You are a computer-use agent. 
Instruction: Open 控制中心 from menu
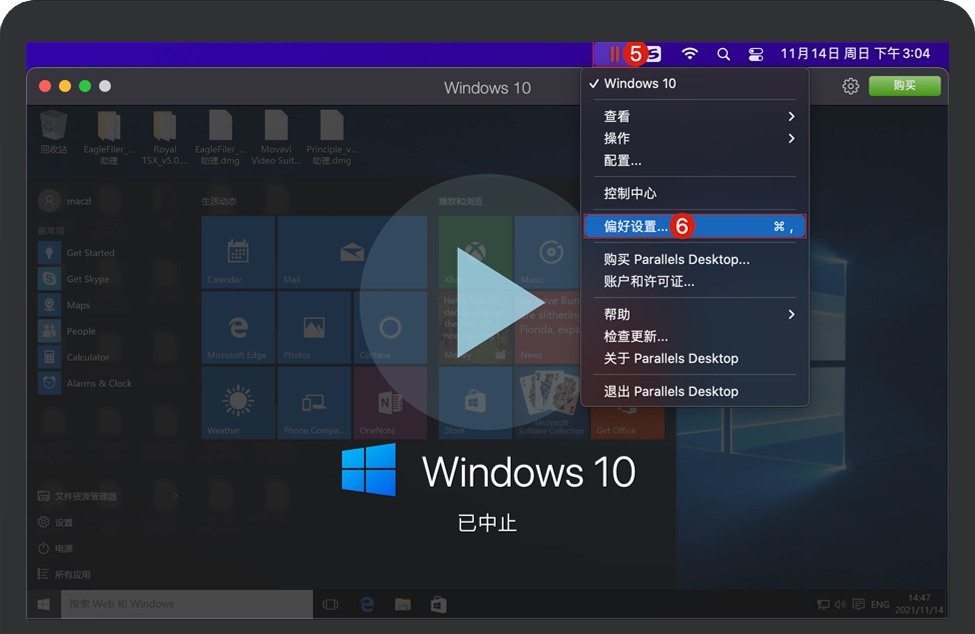695,193
